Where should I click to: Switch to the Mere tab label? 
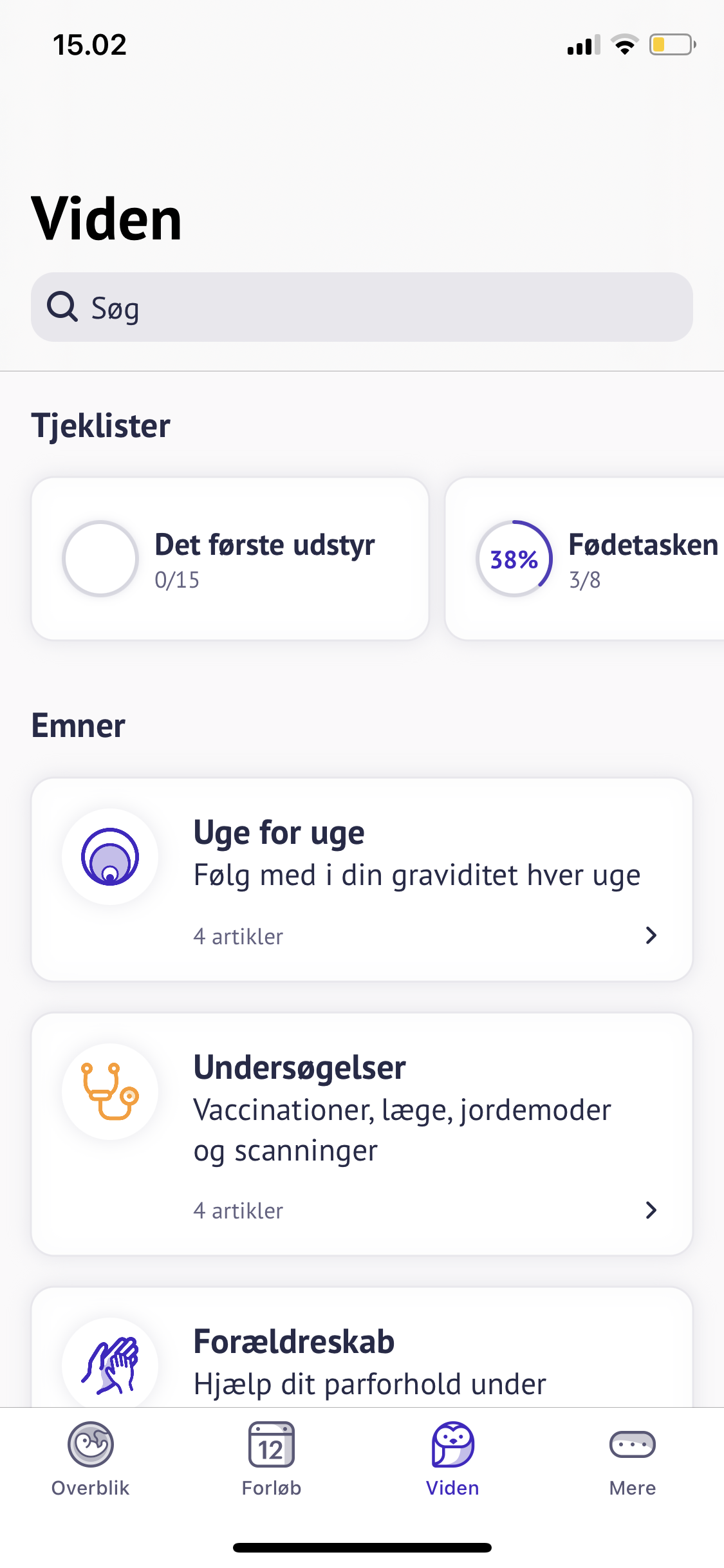pyautogui.click(x=632, y=1488)
